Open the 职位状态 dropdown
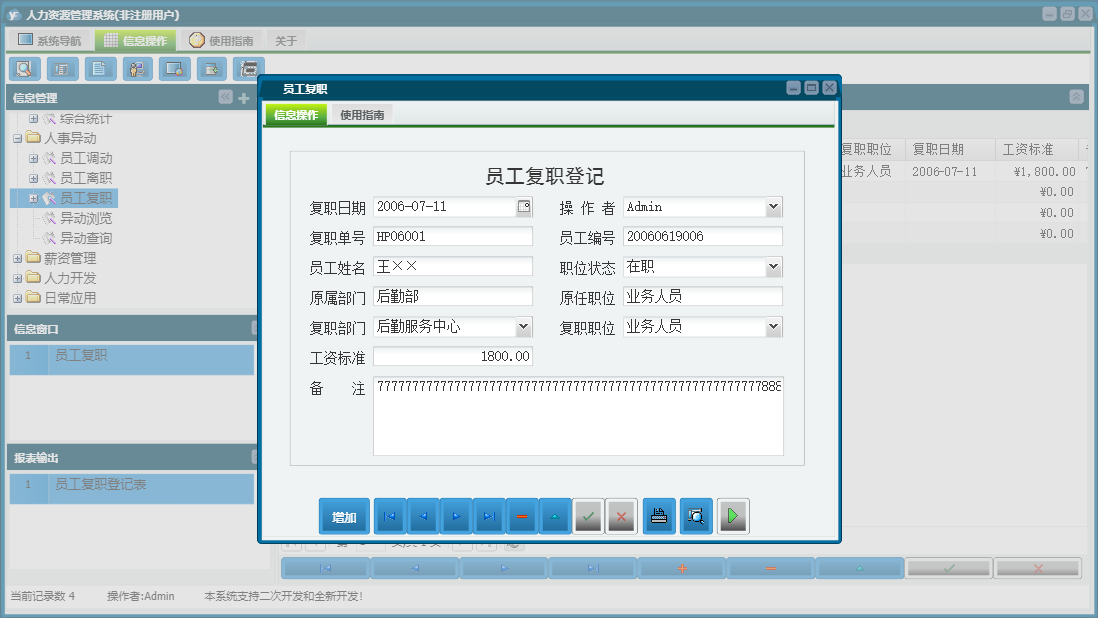This screenshot has width=1098, height=618. (x=775, y=267)
